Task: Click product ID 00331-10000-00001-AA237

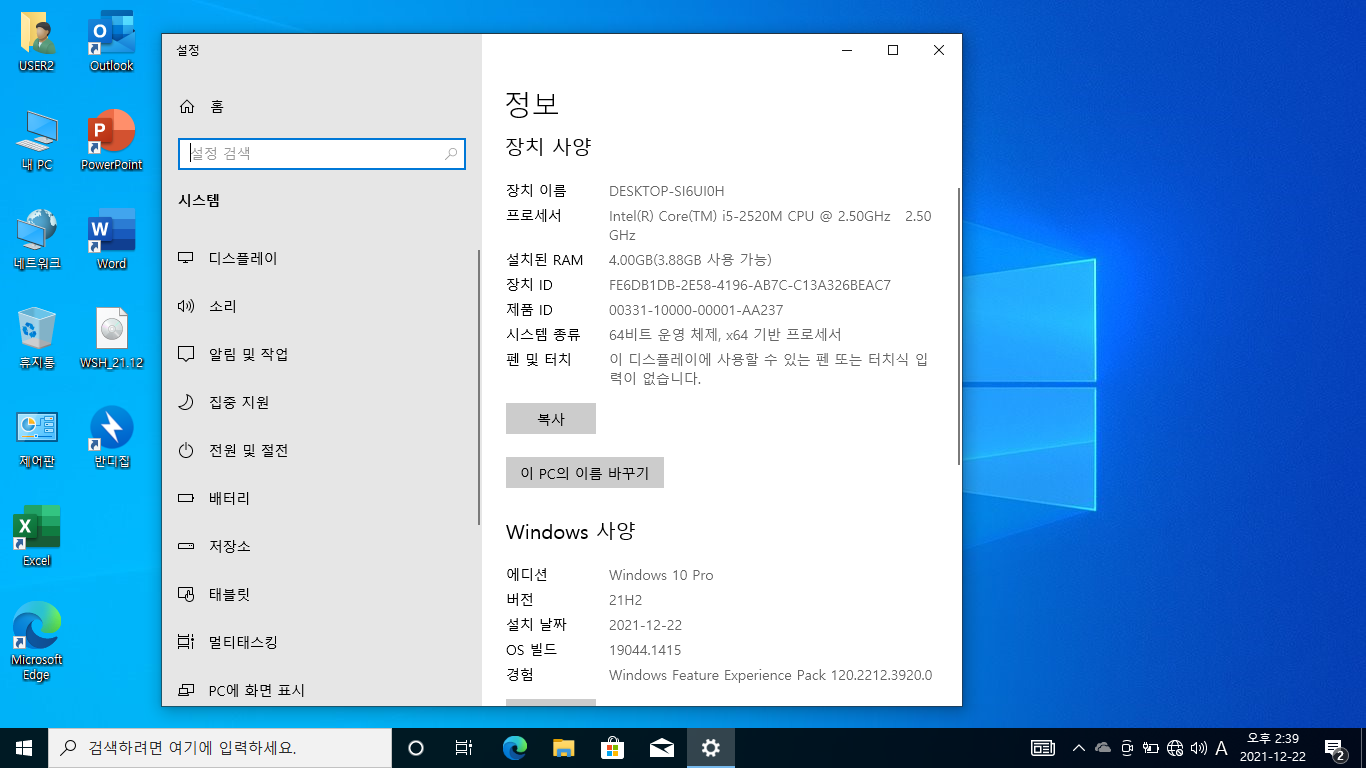Action: click(x=696, y=310)
